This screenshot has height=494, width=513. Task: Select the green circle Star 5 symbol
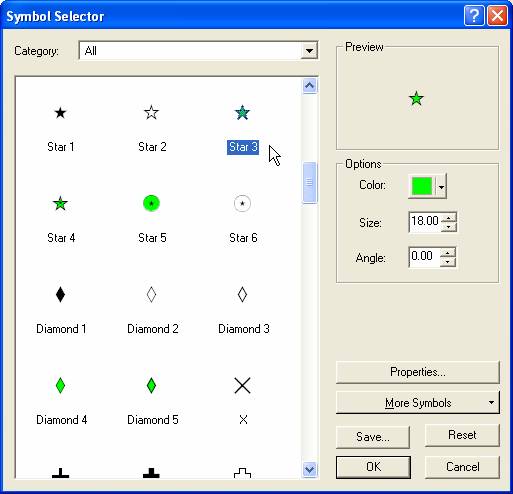(151, 203)
